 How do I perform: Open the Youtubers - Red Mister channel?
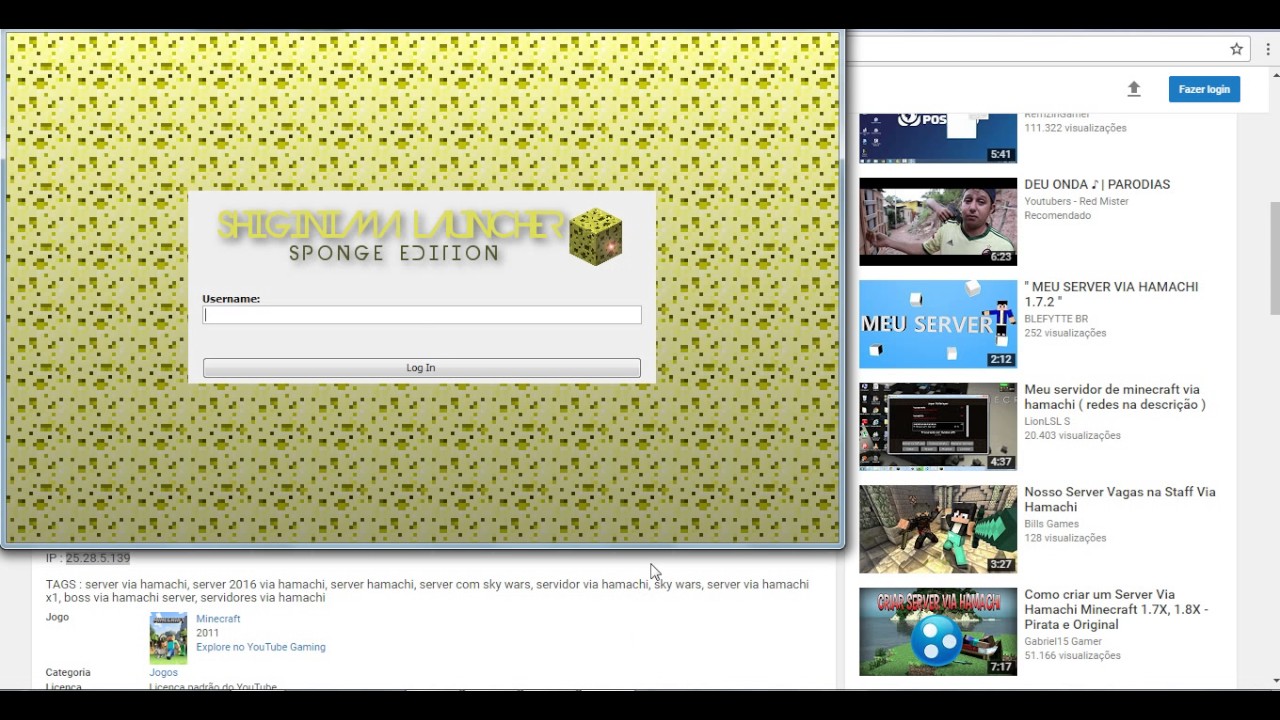click(x=1076, y=201)
